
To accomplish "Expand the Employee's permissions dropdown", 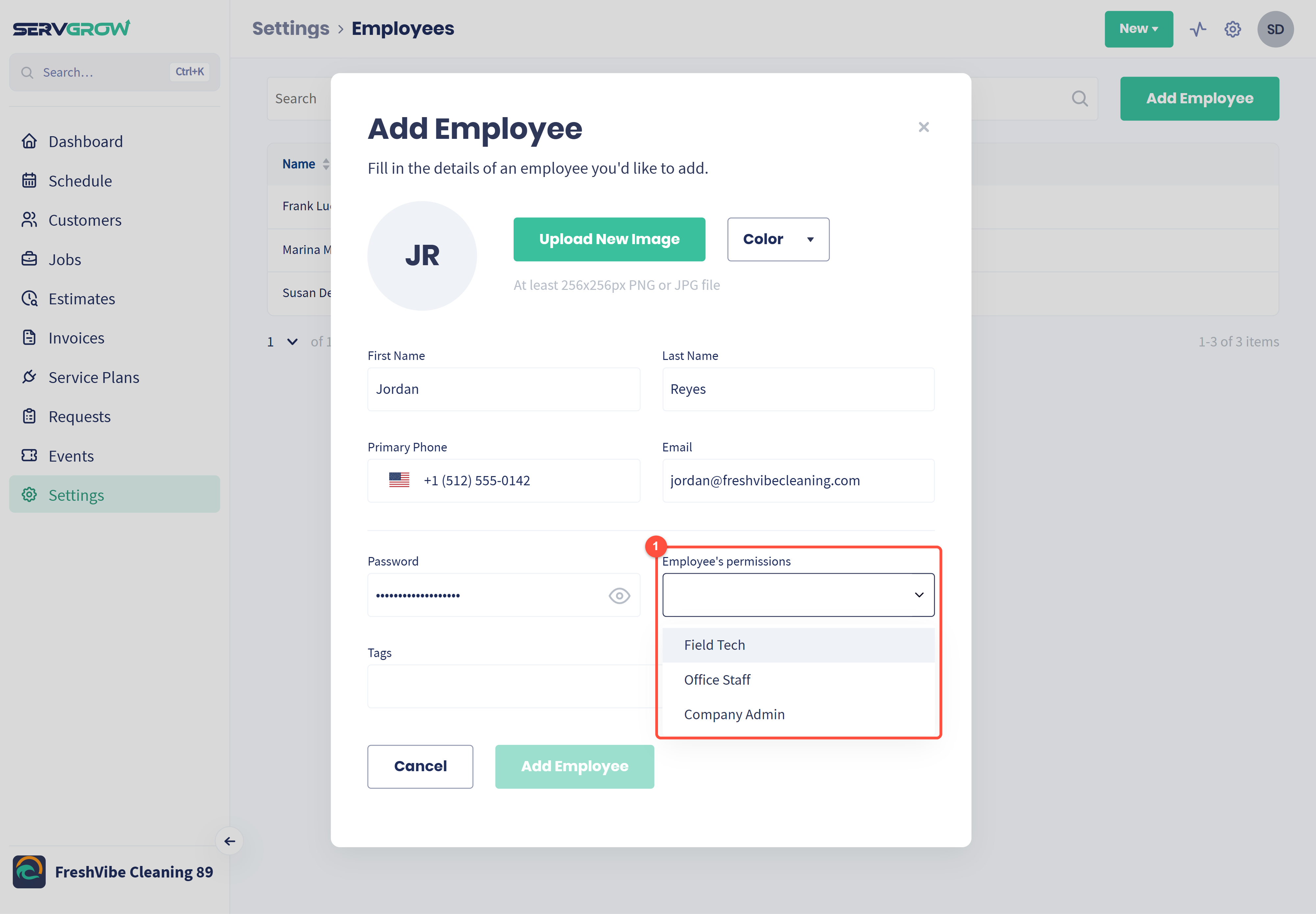I will tap(798, 595).
